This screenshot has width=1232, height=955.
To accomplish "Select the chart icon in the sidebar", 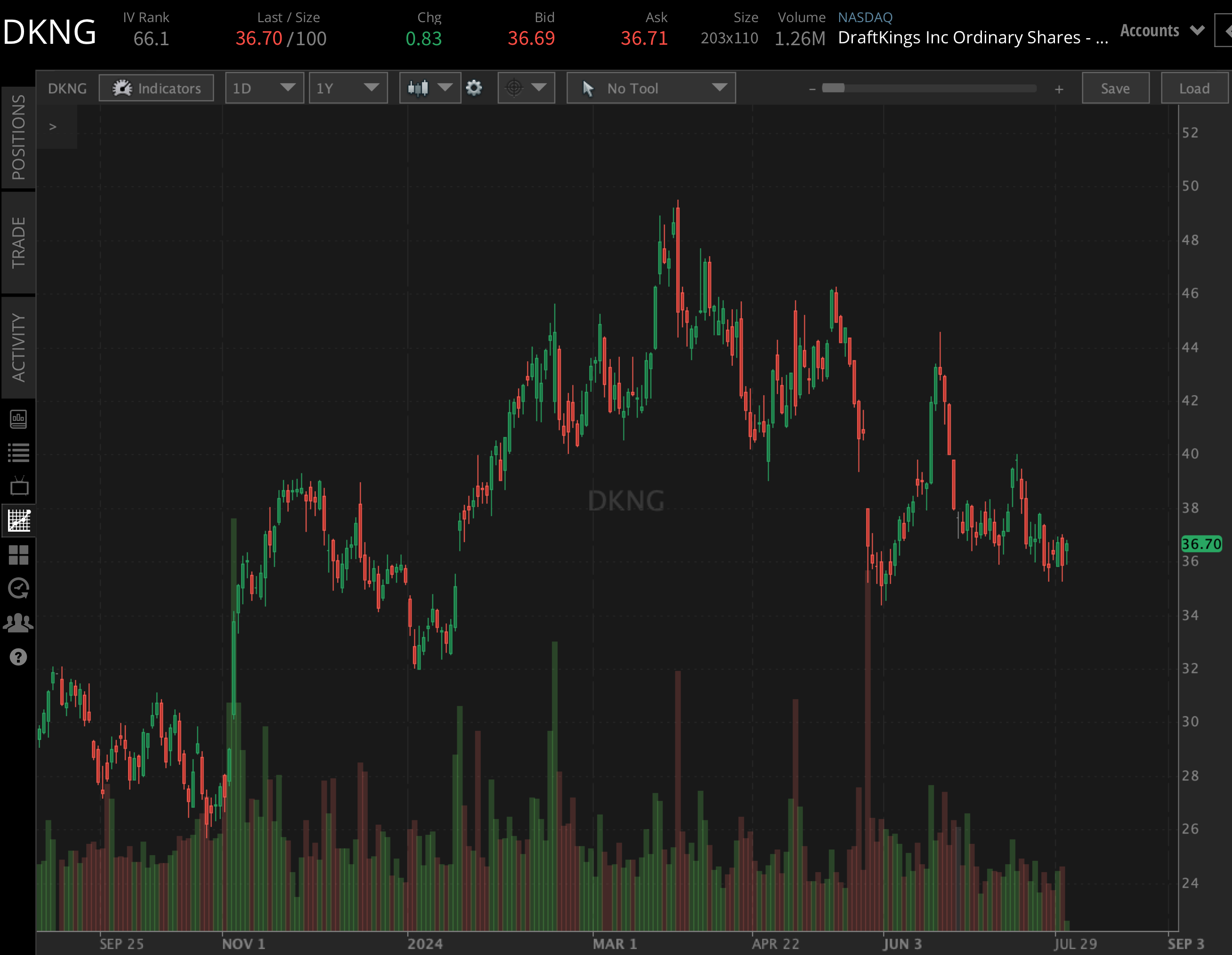I will (19, 521).
